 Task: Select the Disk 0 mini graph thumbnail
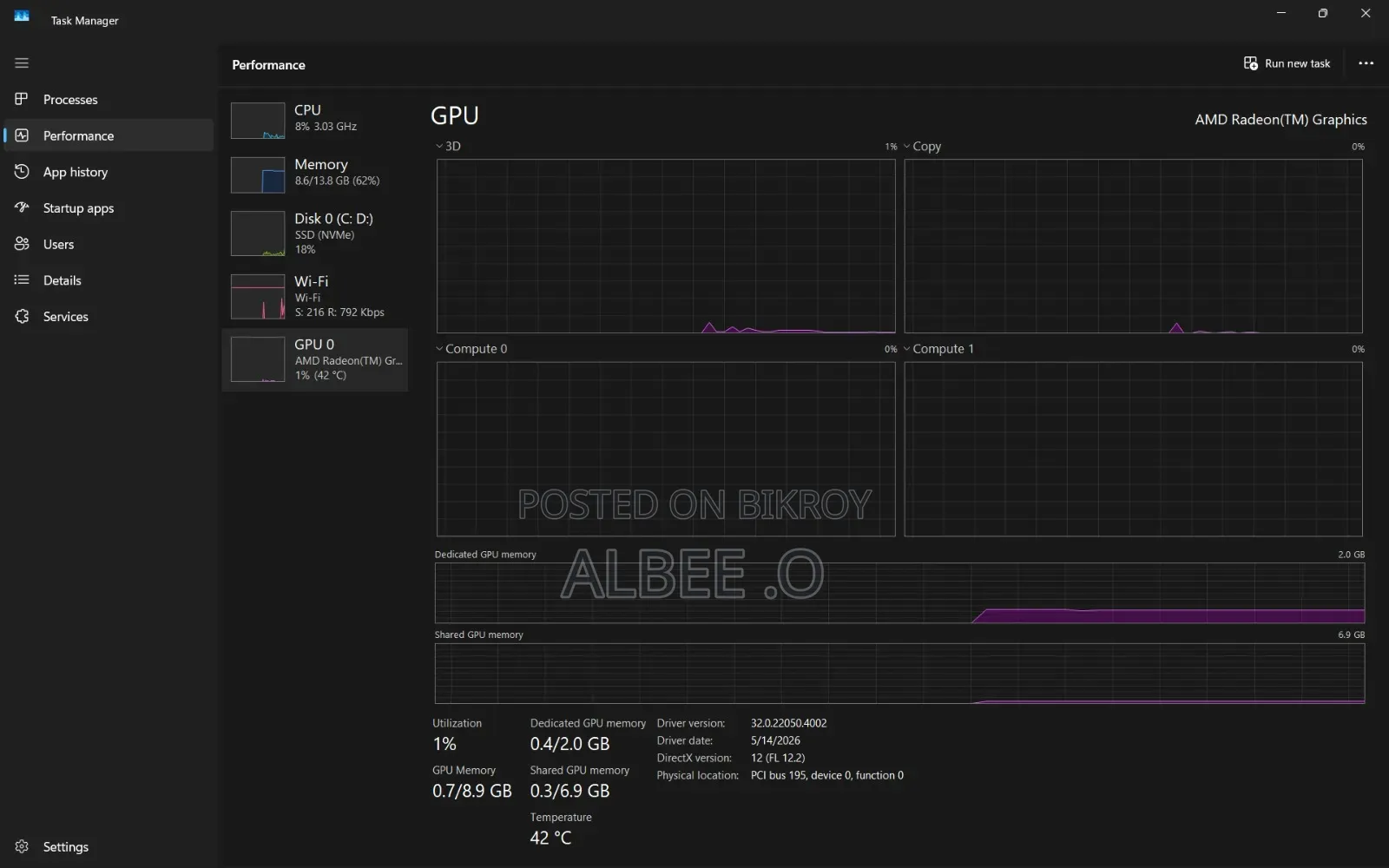click(258, 233)
